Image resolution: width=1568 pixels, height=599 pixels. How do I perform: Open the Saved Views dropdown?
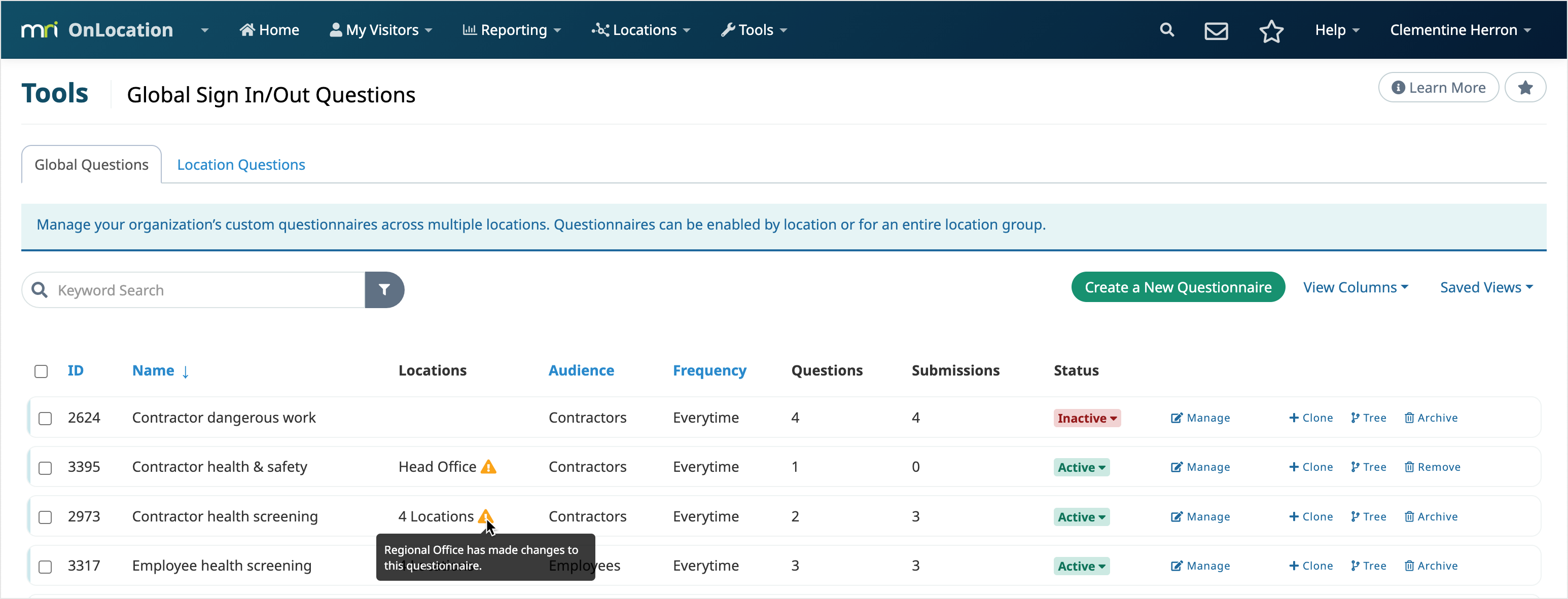tap(1486, 287)
